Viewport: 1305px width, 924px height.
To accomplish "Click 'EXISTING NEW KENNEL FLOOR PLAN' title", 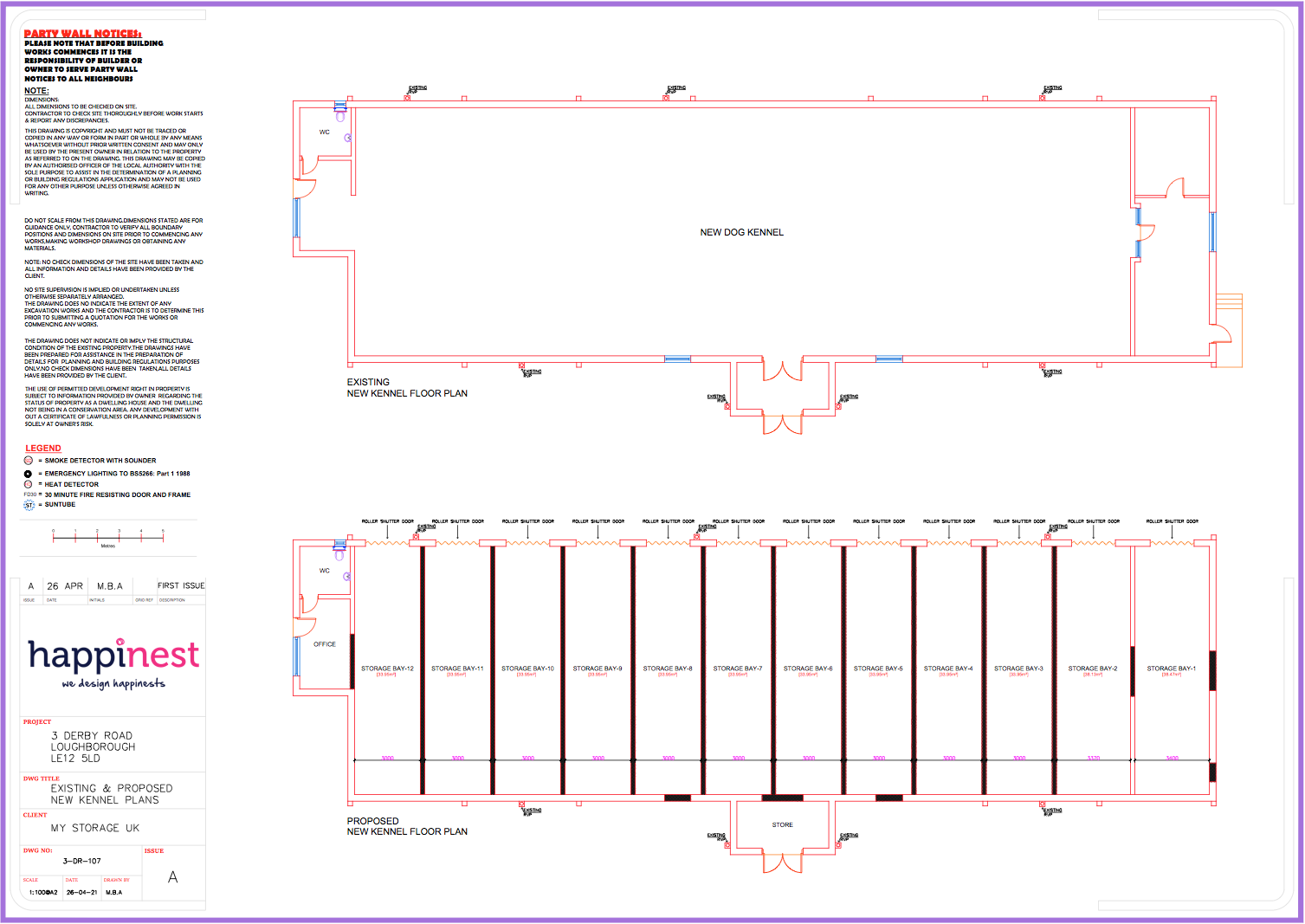I will (x=407, y=388).
